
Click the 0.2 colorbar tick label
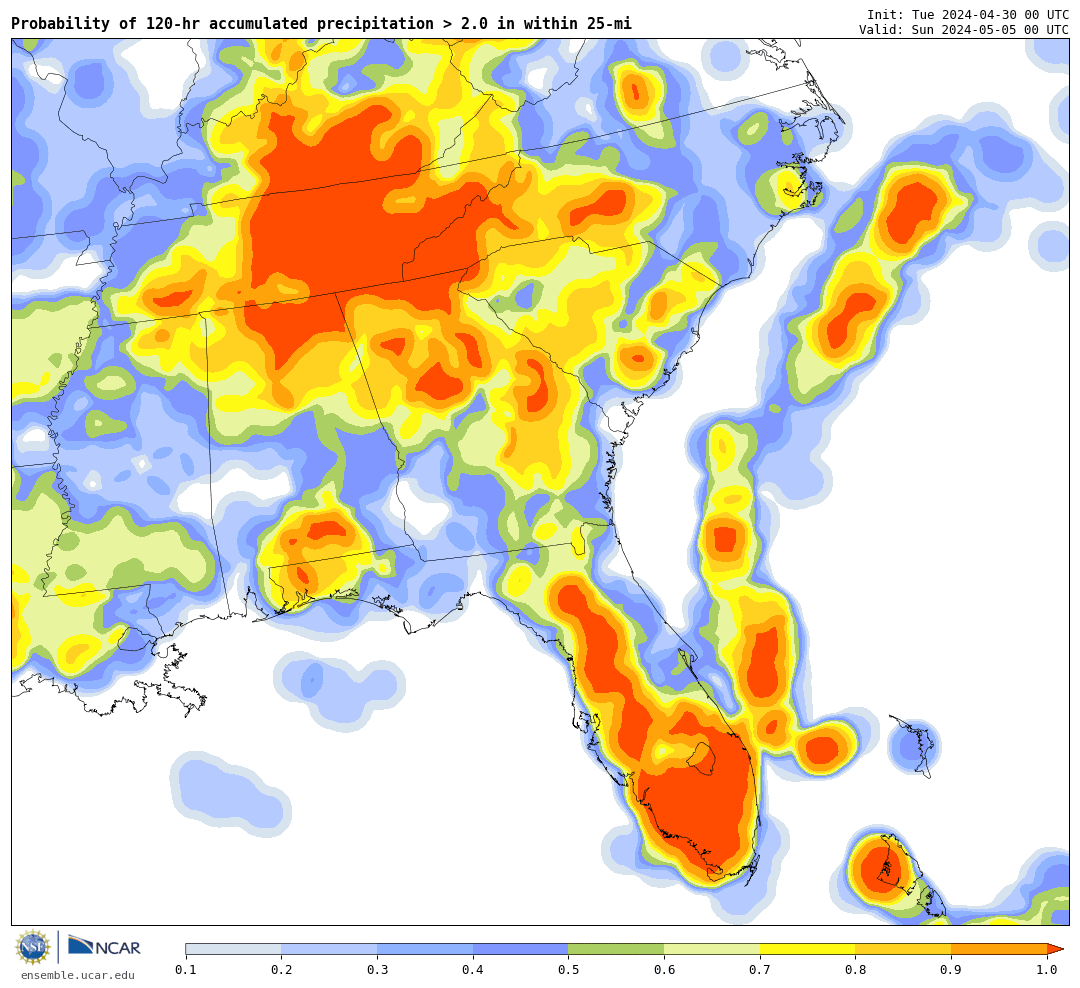click(x=282, y=969)
